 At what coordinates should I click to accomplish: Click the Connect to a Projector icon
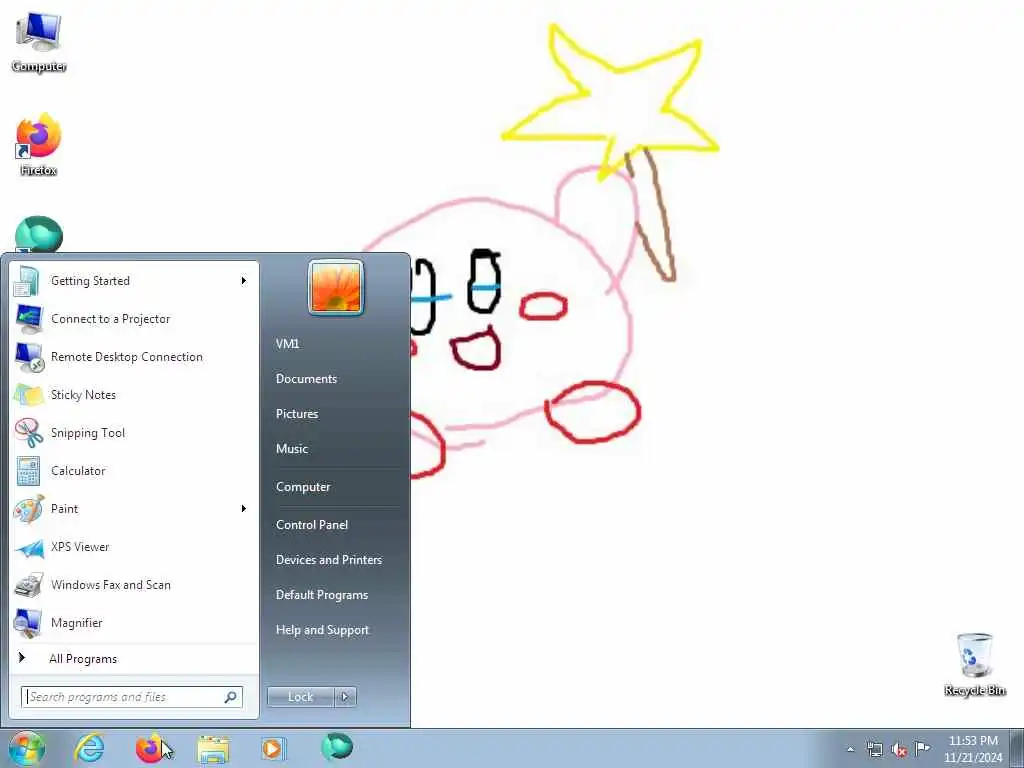click(28, 319)
